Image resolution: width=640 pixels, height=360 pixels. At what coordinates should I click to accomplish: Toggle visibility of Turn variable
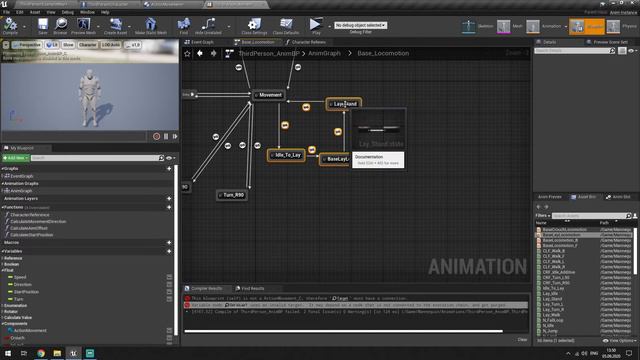[169, 299]
